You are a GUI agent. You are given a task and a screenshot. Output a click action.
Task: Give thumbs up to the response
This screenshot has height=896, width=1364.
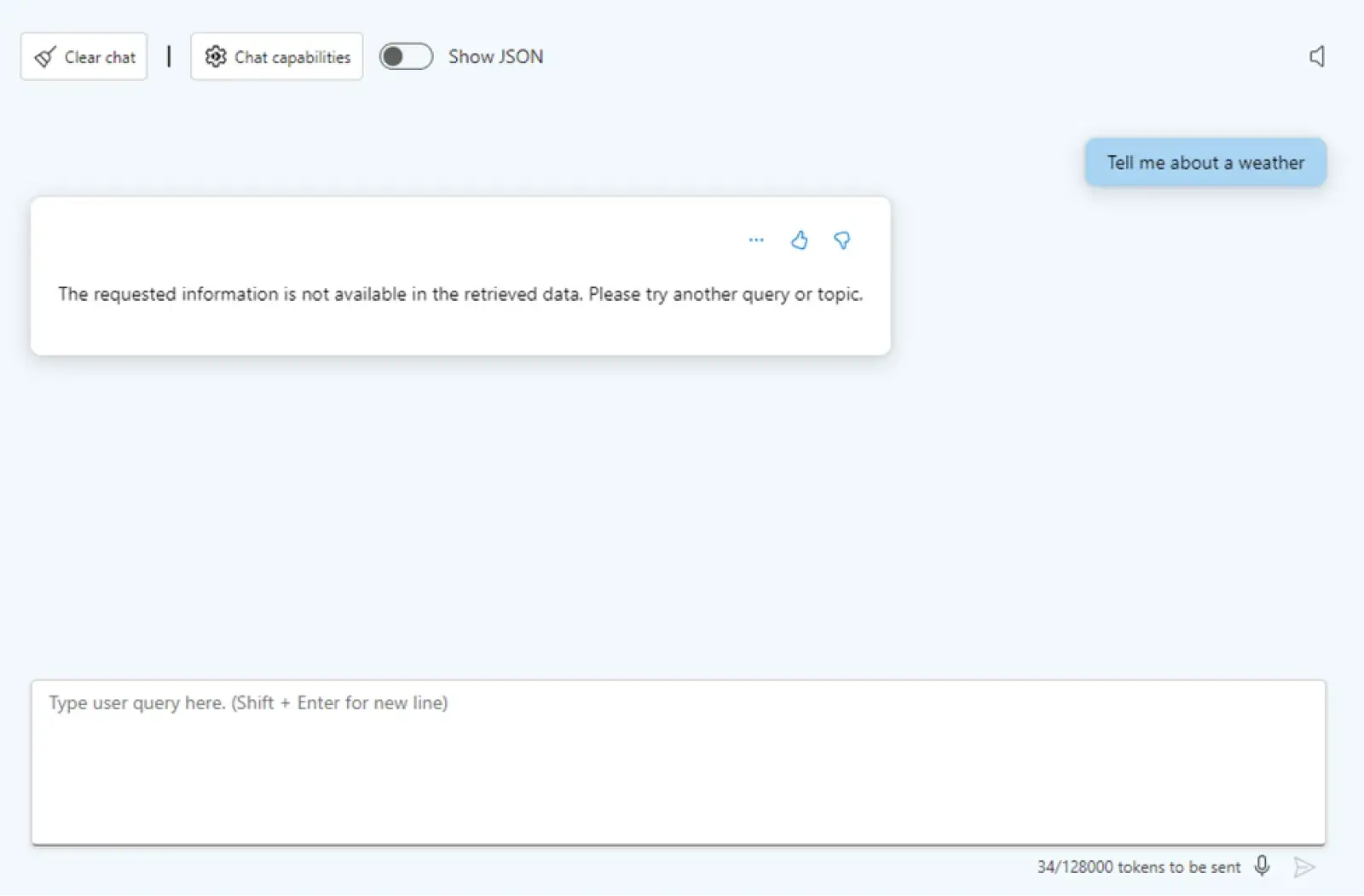point(799,240)
